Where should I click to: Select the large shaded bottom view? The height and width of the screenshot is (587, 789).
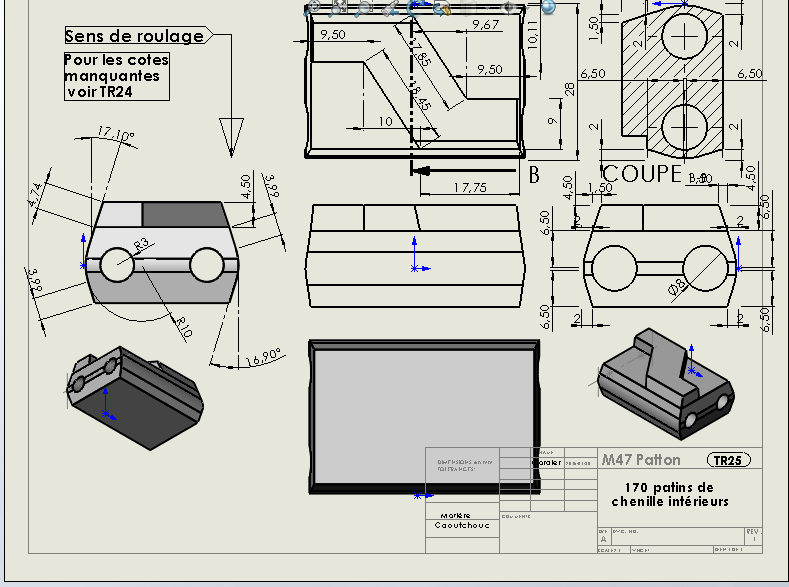[x=424, y=417]
